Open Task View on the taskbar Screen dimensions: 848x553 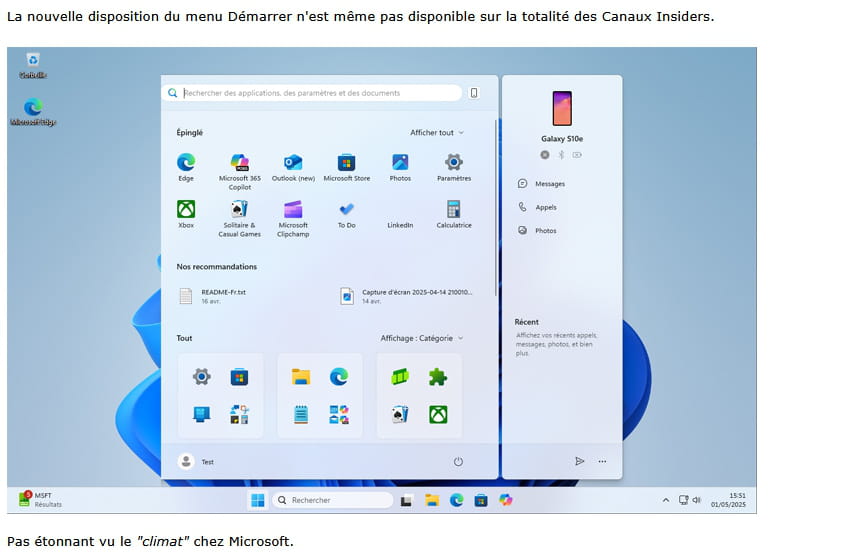[x=406, y=501]
